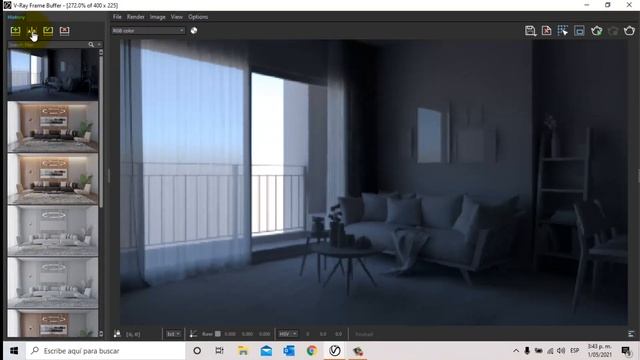
Task: Select the dark window render thumbnail
Action: tap(53, 75)
